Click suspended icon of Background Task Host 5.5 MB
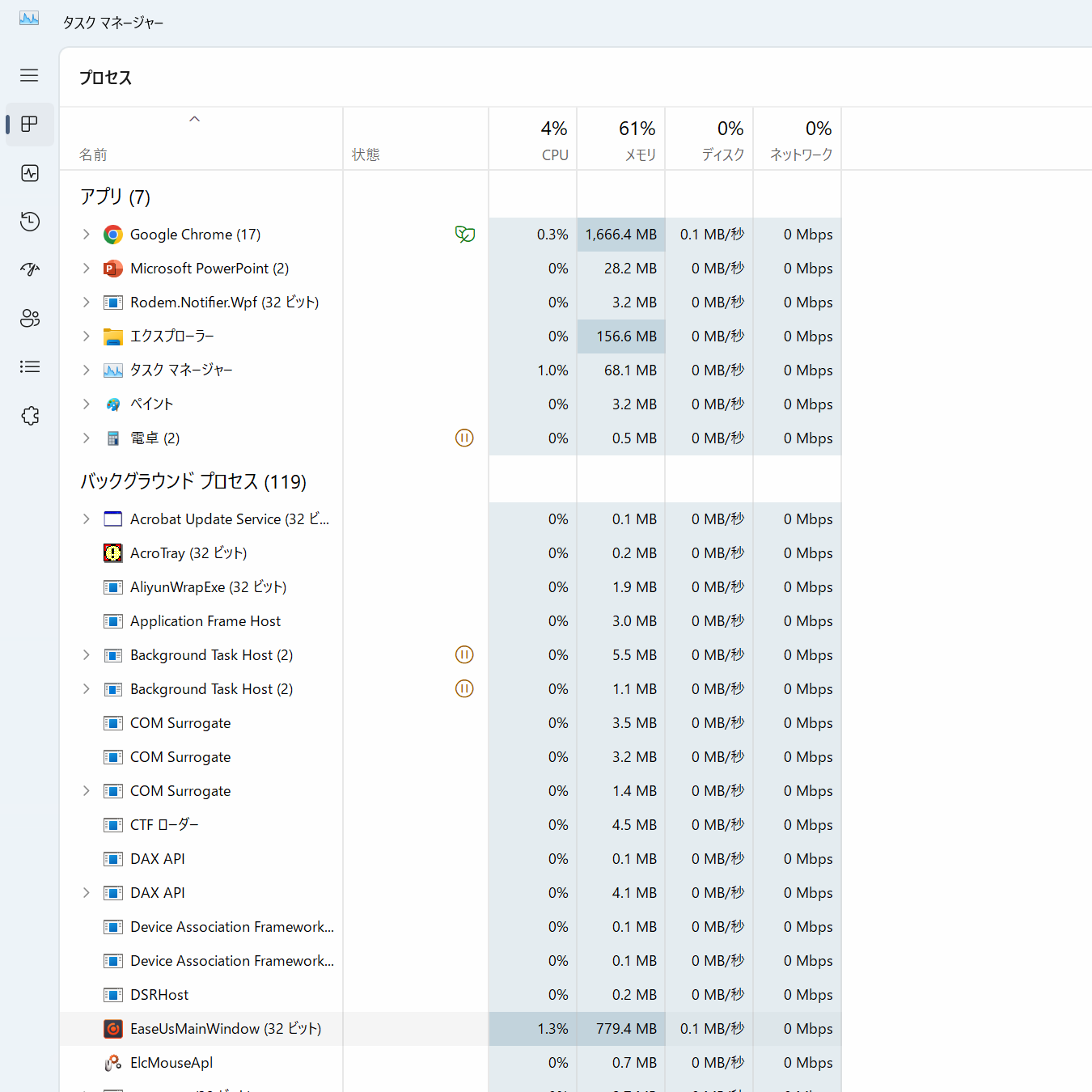This screenshot has width=1092, height=1092. coord(464,655)
